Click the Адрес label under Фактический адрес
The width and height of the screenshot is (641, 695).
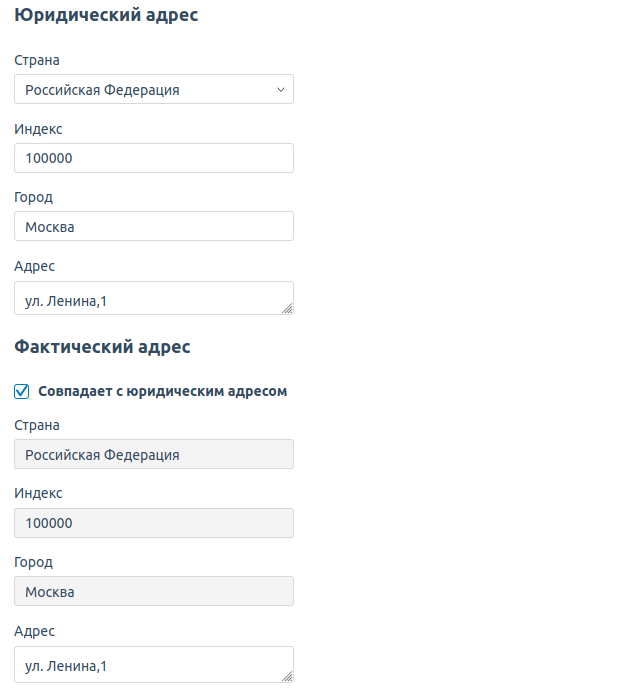[x=35, y=631]
